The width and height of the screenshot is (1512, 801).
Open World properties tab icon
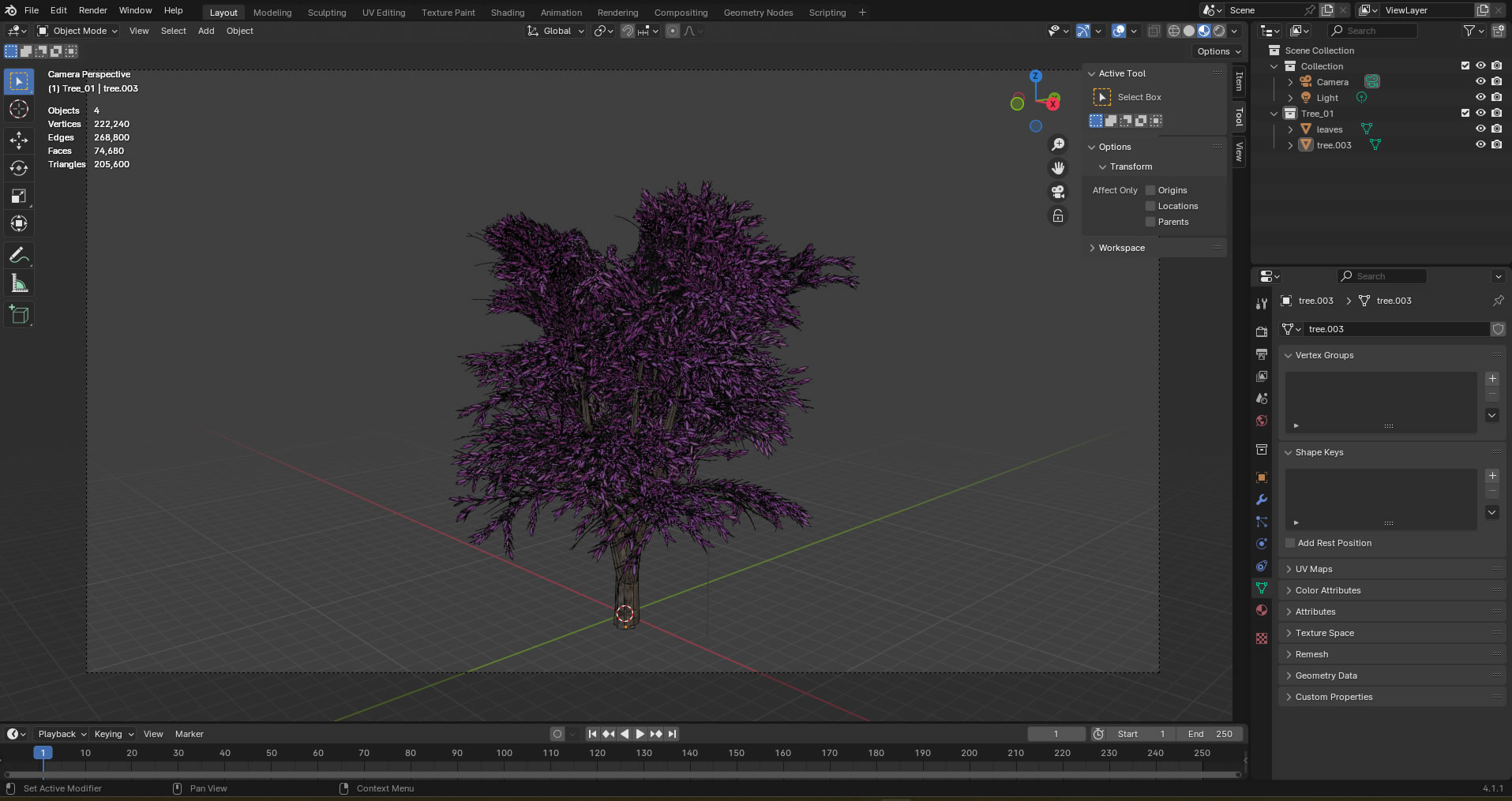point(1262,421)
